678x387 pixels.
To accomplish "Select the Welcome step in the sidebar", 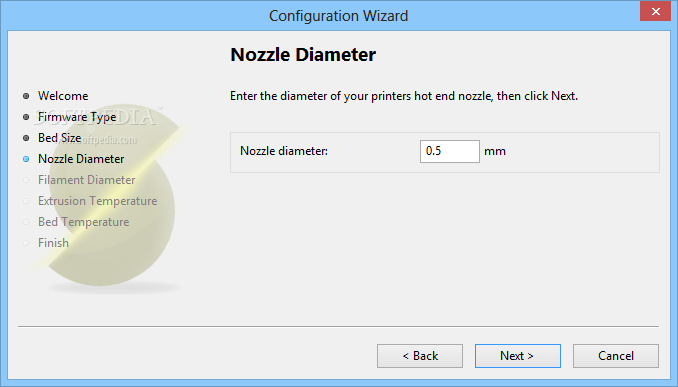I will pyautogui.click(x=63, y=96).
